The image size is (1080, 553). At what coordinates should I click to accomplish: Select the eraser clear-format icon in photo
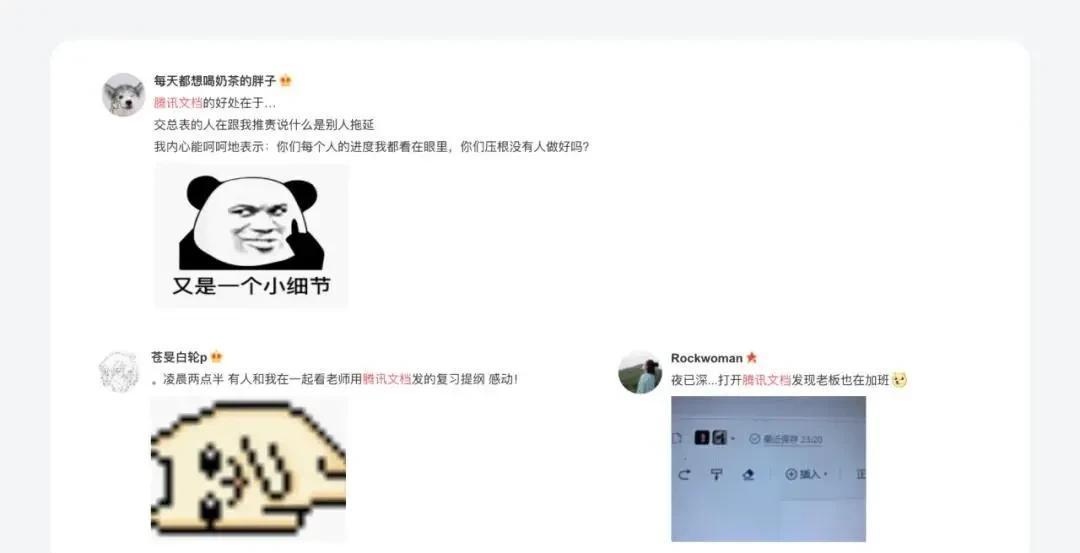[x=749, y=474]
